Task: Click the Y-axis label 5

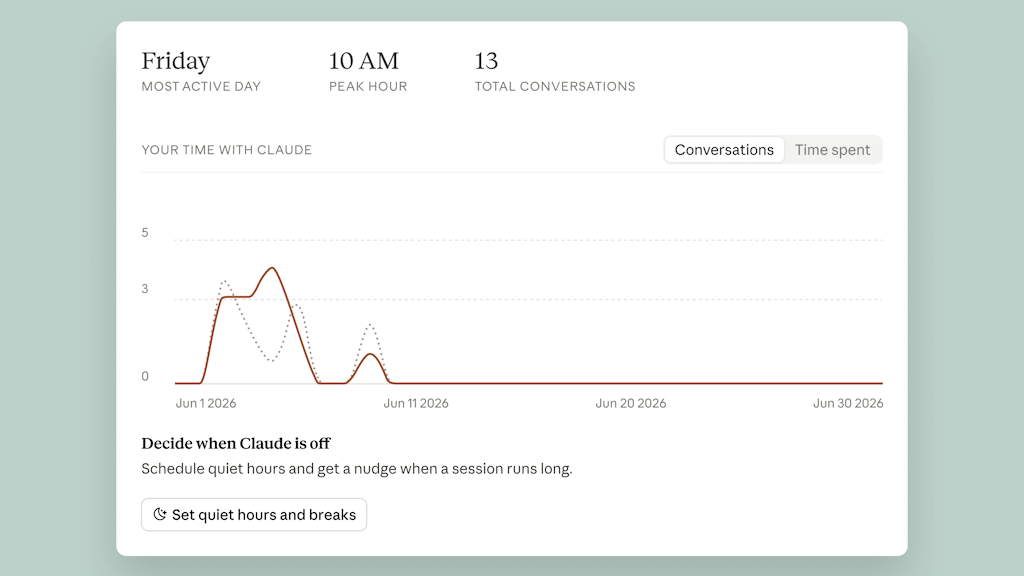Action: click(x=145, y=232)
